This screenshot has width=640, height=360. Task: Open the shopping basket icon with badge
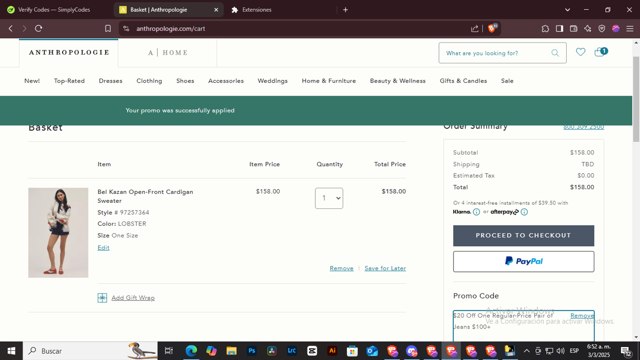click(x=600, y=52)
